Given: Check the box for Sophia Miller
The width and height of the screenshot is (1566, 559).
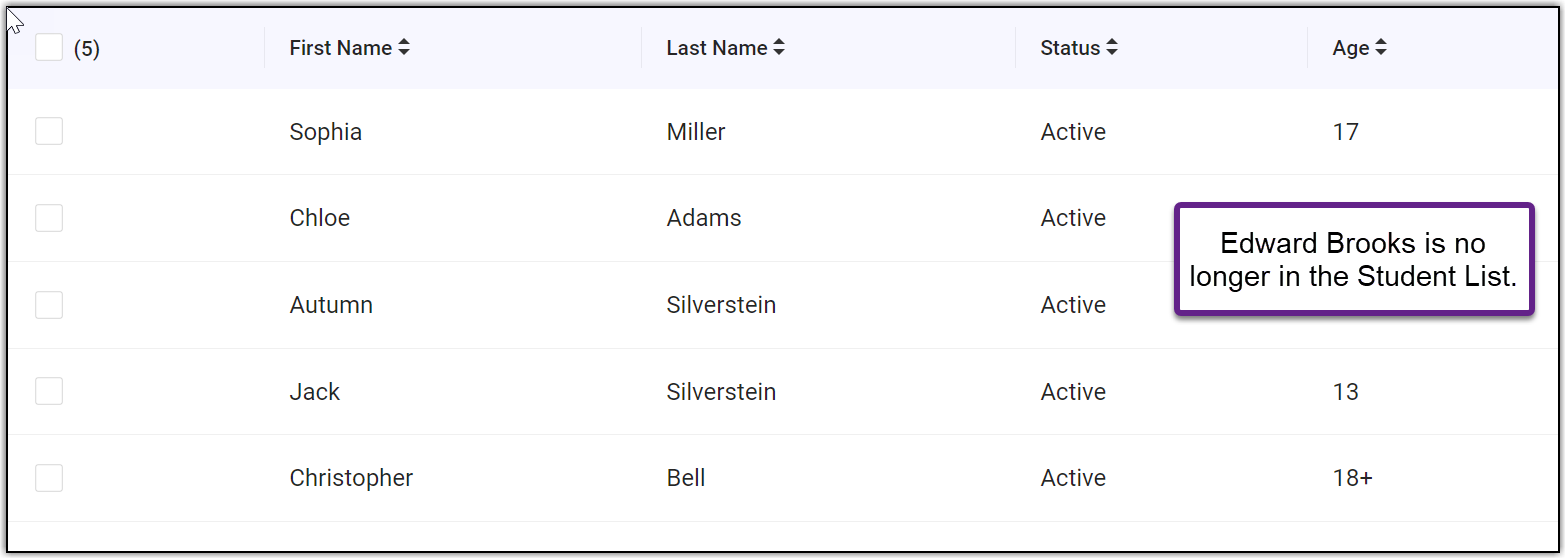Looking at the screenshot, I should [49, 131].
